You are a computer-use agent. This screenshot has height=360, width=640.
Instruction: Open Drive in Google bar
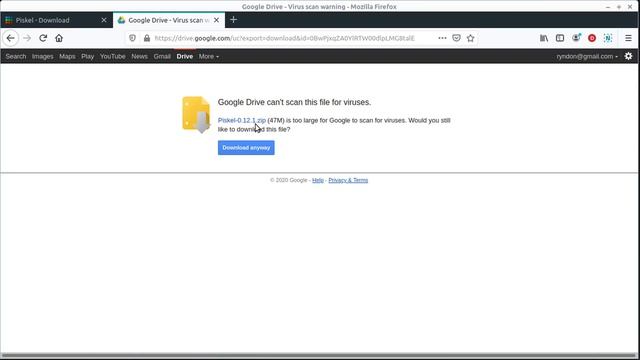184,56
